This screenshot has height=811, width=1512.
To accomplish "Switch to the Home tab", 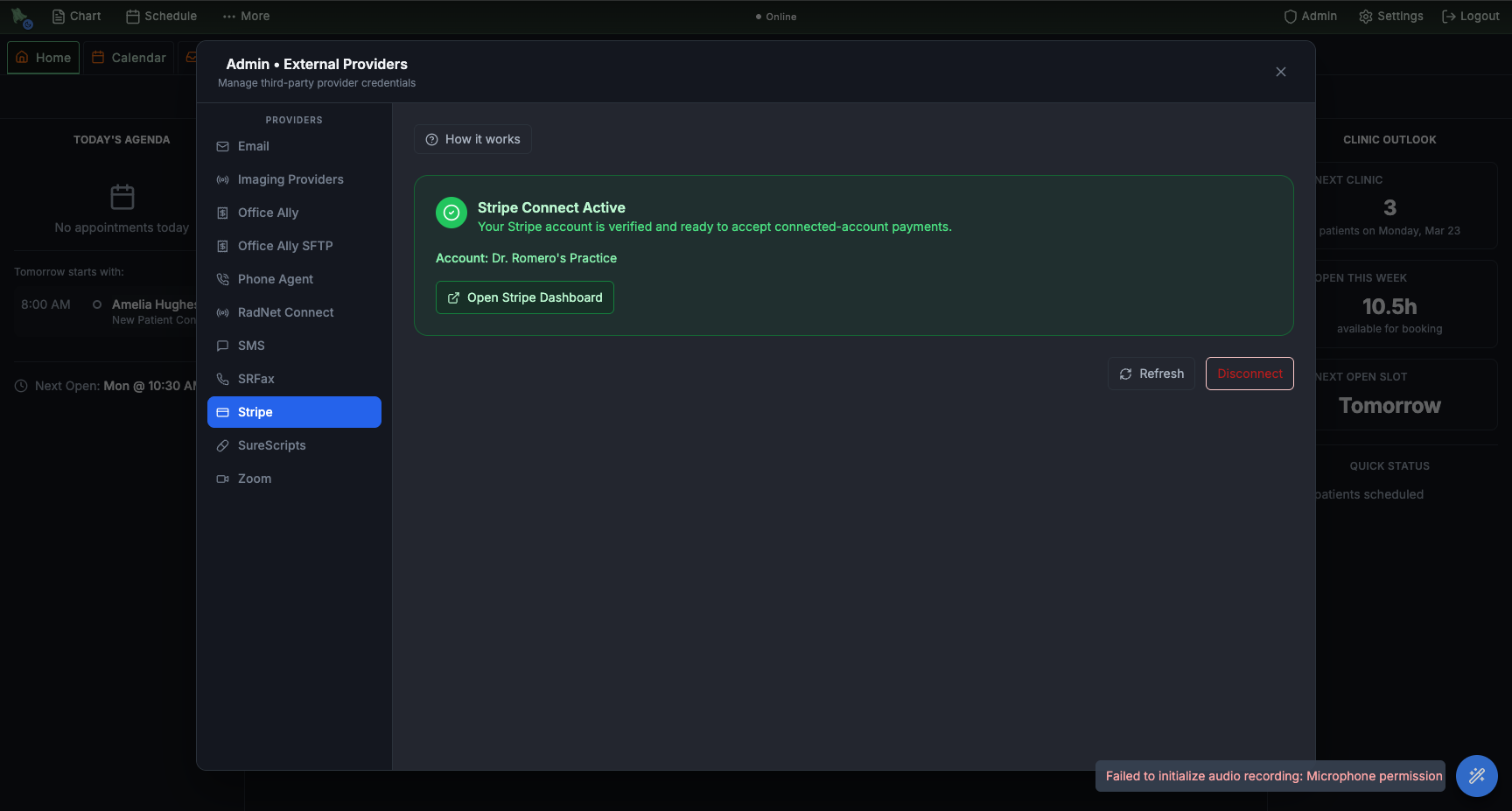I will tap(44, 58).
